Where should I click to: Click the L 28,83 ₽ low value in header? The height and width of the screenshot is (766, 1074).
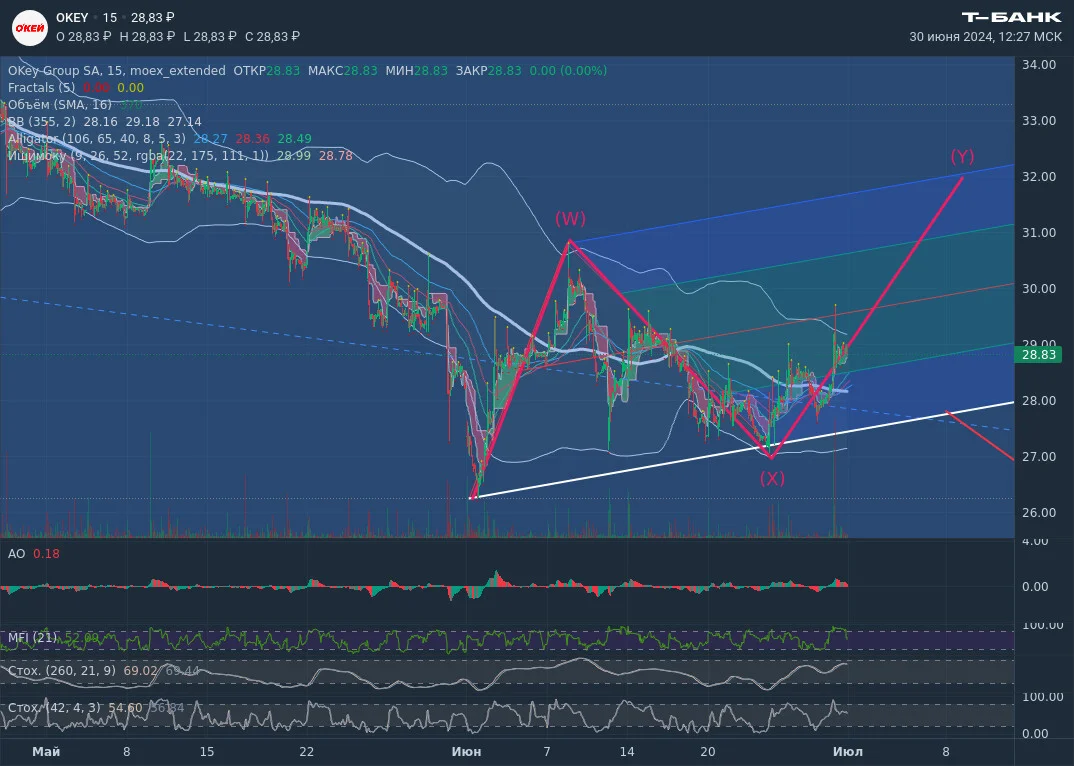point(210,36)
